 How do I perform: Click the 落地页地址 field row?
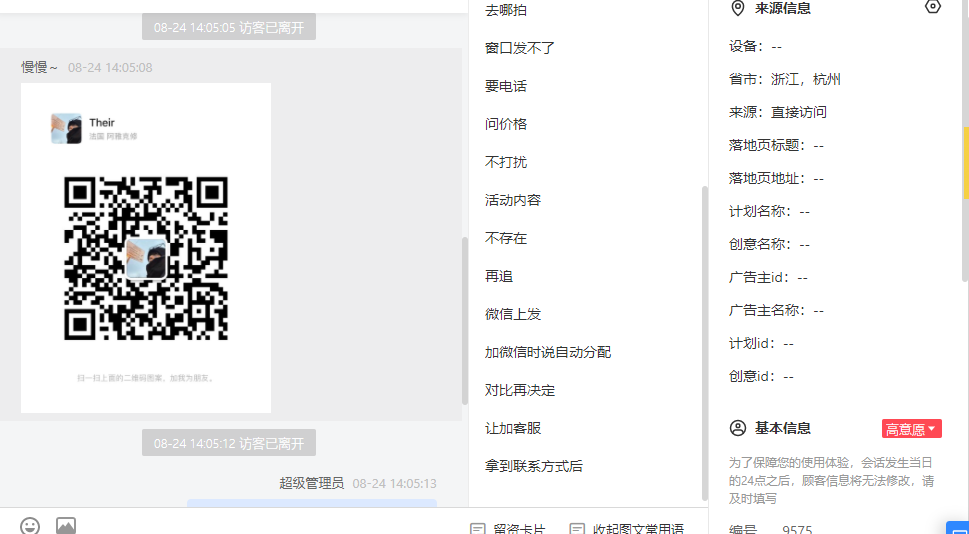click(x=776, y=178)
